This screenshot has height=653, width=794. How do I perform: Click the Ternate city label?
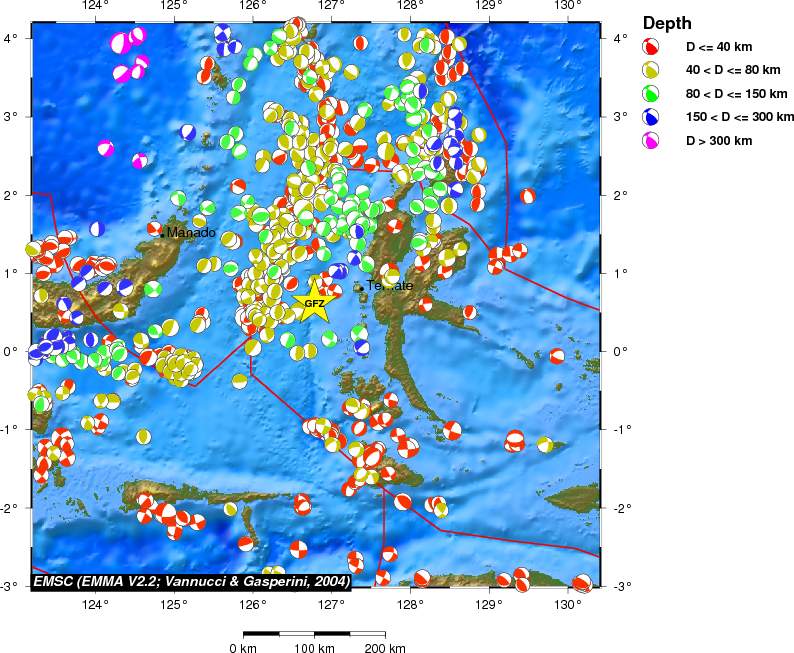(390, 286)
